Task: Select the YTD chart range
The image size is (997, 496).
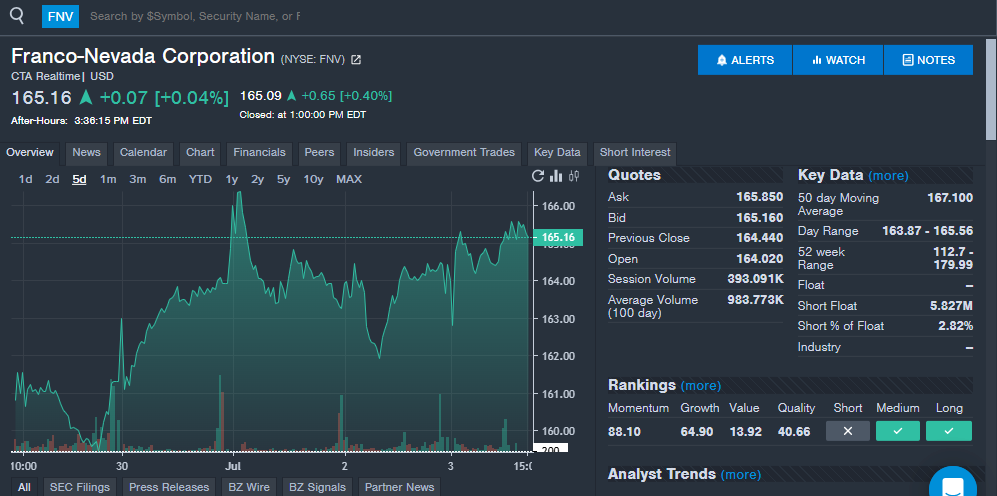Action: (200, 179)
